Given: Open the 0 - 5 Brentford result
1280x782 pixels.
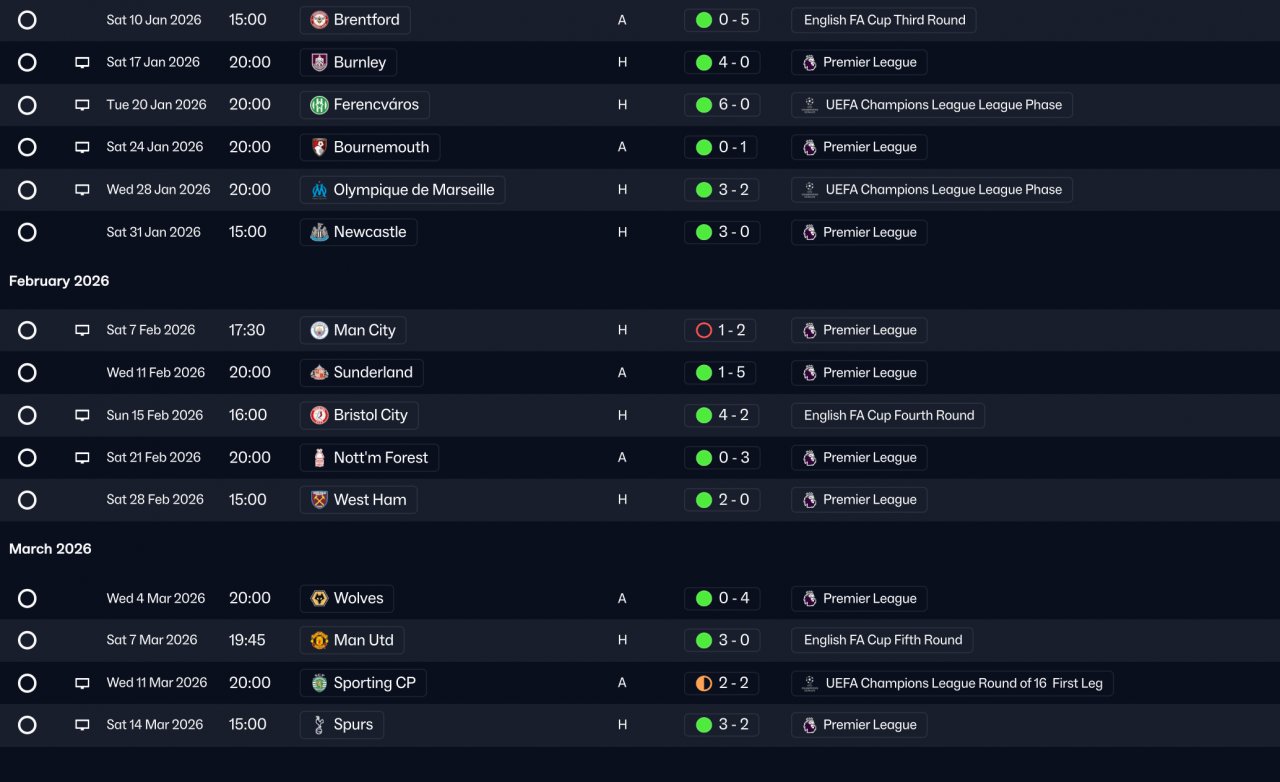Looking at the screenshot, I should coord(722,20).
